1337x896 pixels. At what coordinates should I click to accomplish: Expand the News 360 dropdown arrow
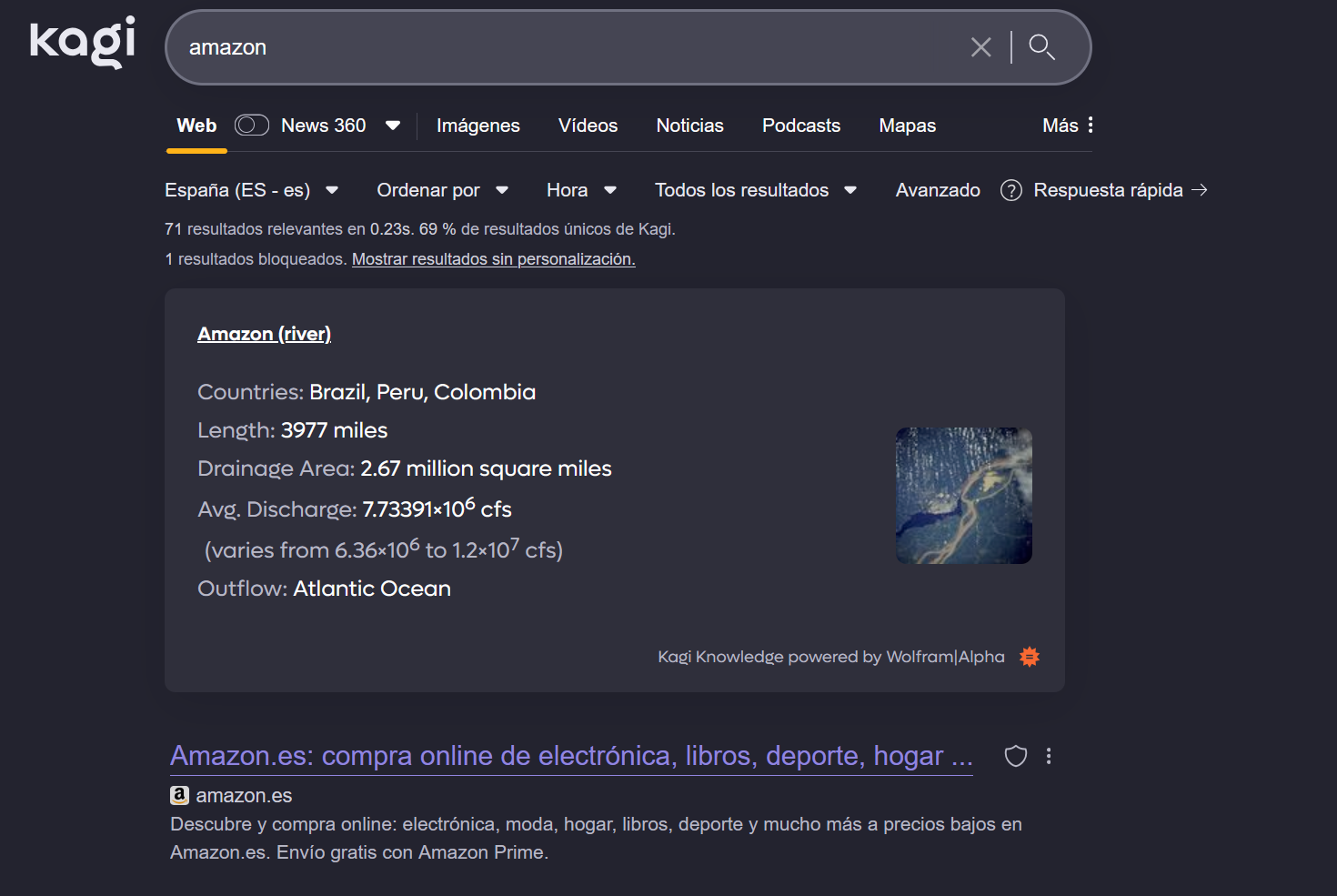pyautogui.click(x=393, y=126)
